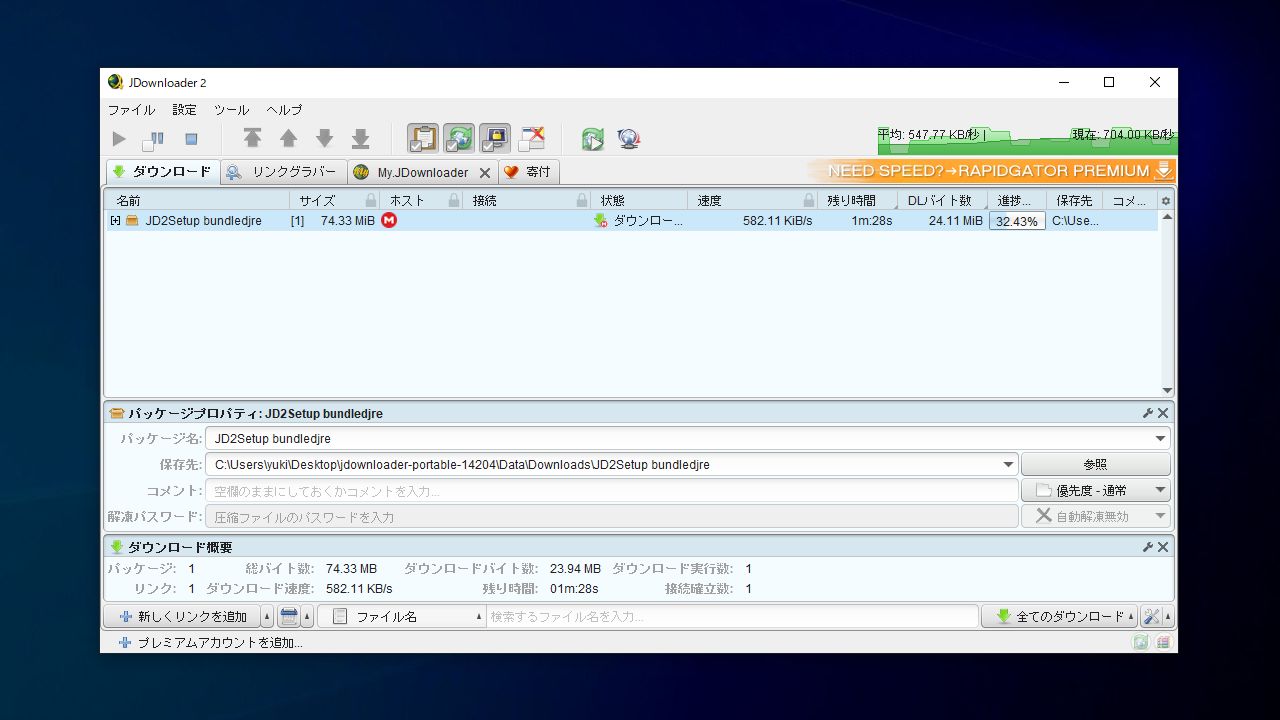The width and height of the screenshot is (1280, 720).
Task: Click the cleanup list icon button
Action: coord(289,617)
